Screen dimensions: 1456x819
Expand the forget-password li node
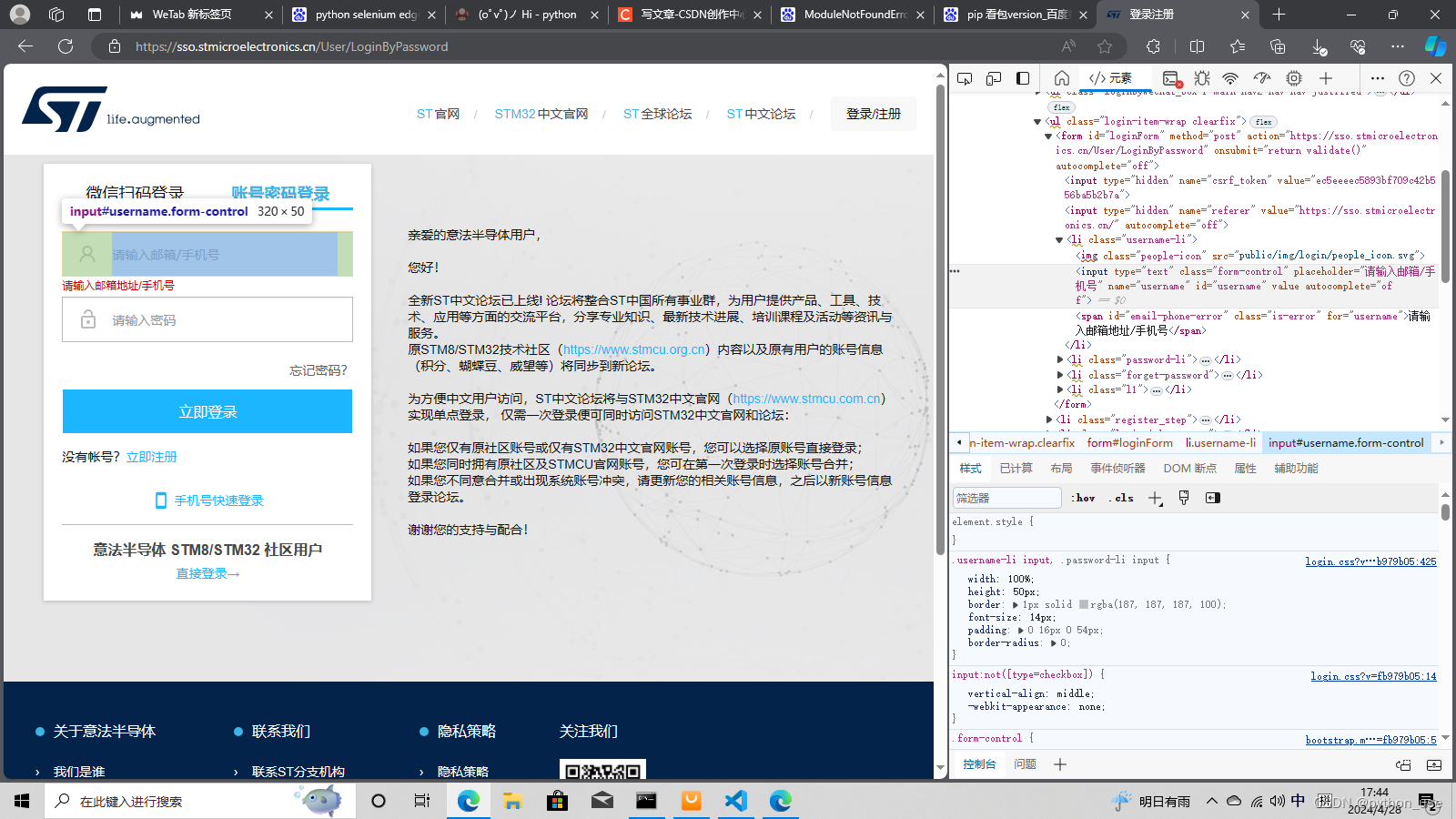click(1060, 375)
